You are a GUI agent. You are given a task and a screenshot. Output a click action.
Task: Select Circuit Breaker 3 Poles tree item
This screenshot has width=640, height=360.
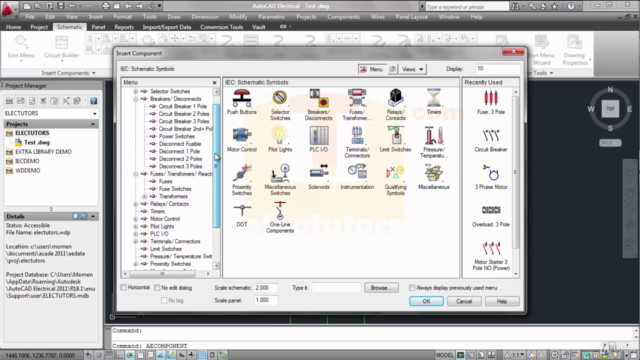184,121
